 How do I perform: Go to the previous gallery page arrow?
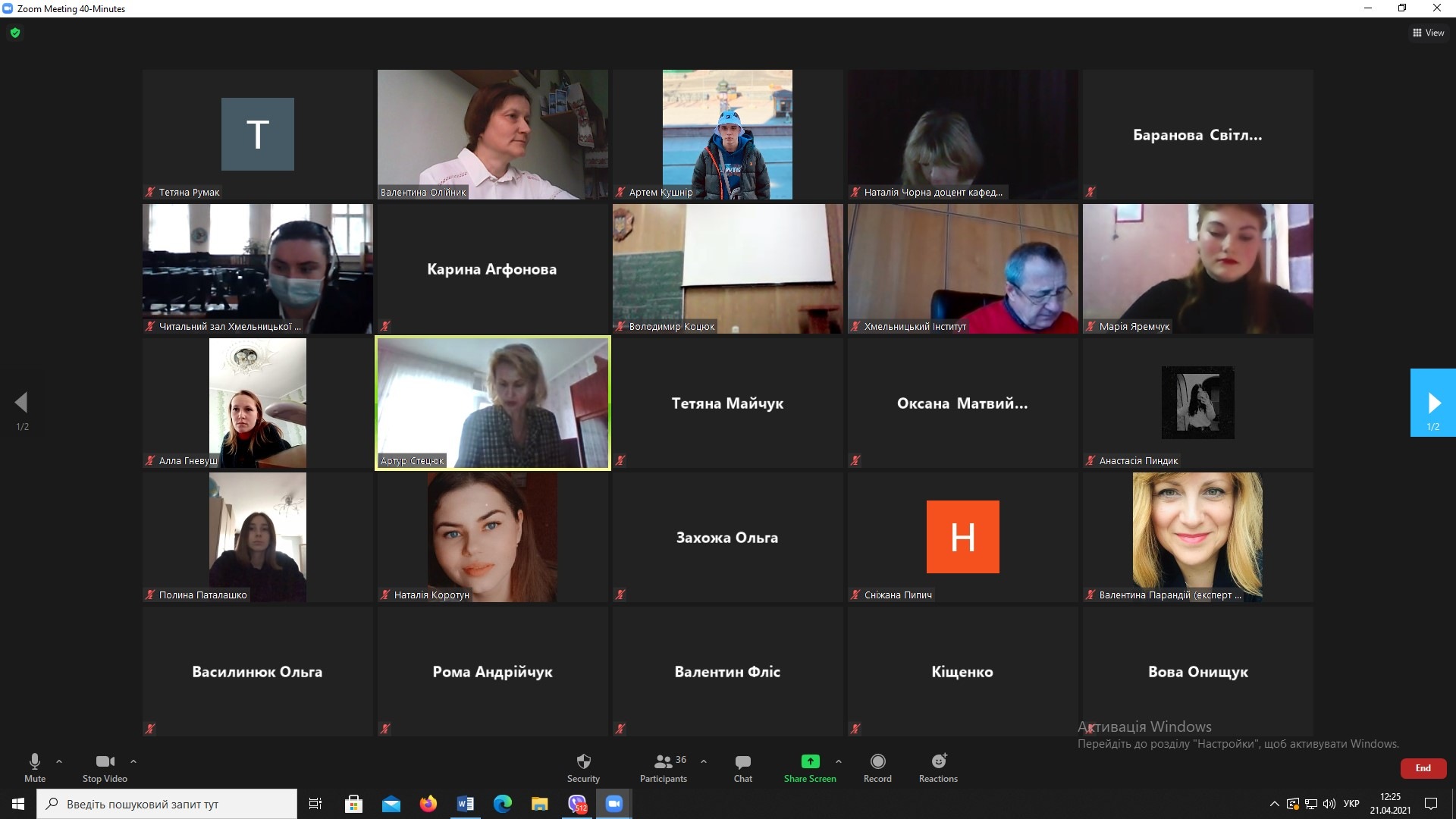pos(22,403)
